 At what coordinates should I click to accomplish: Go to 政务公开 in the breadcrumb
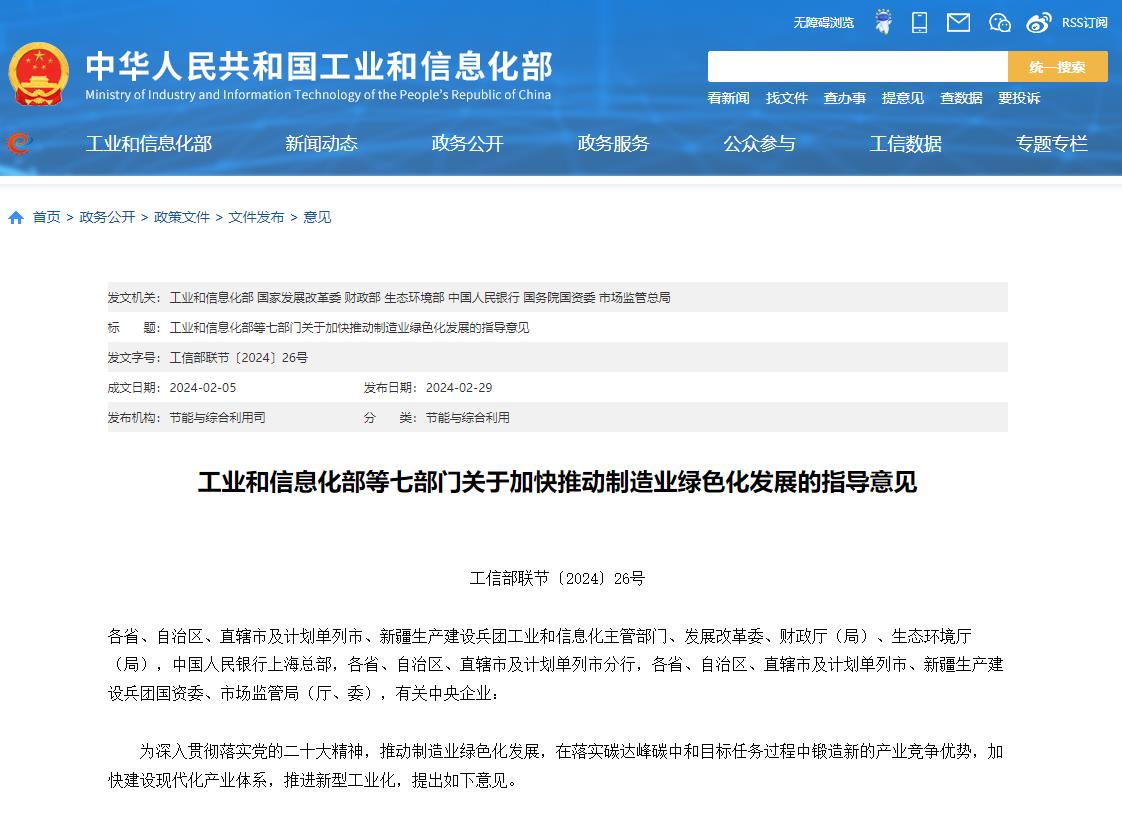[x=107, y=218]
